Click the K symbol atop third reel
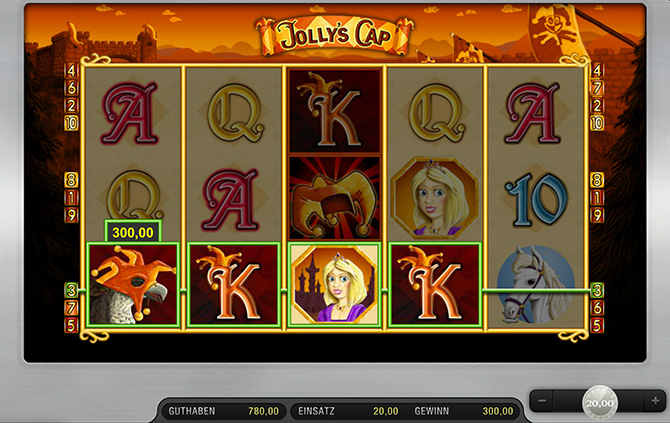This screenshot has height=423, width=670. [335, 111]
